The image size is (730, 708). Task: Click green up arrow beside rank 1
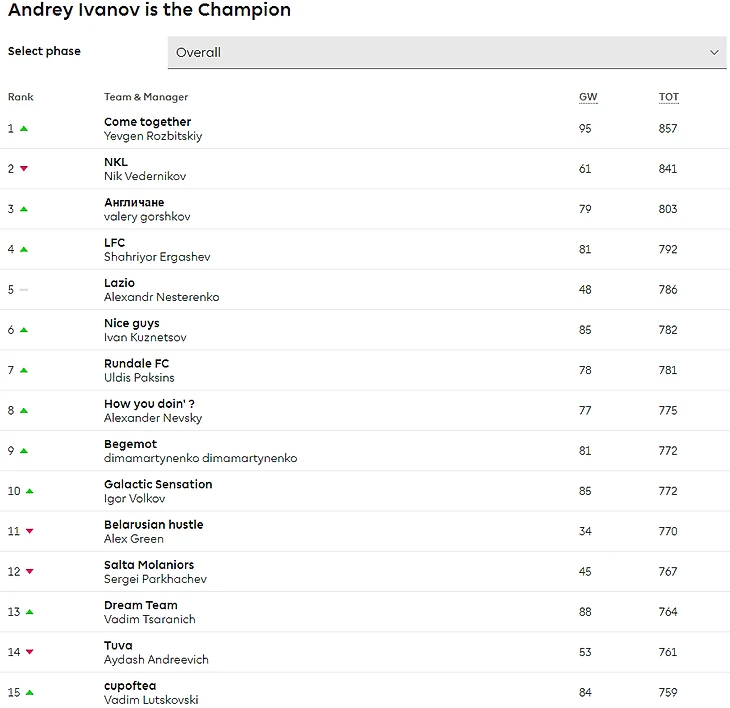click(x=24, y=129)
